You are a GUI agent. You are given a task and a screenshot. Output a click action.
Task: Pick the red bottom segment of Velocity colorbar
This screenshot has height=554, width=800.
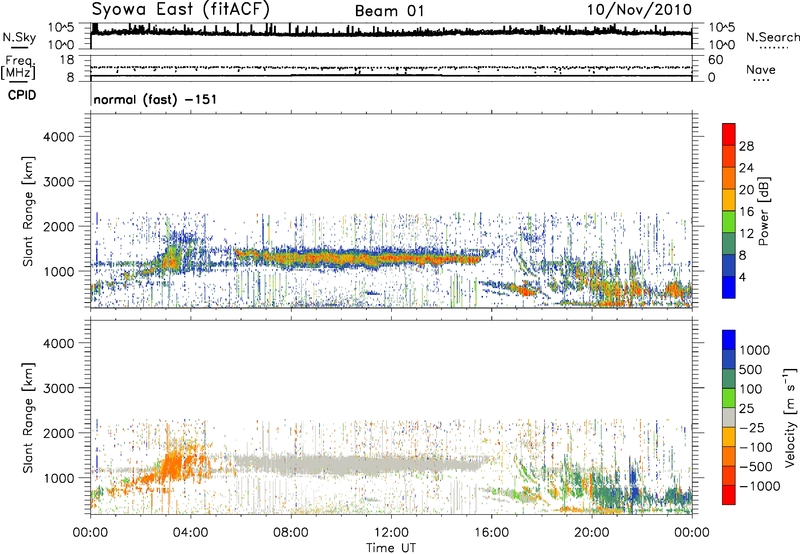pos(729,495)
